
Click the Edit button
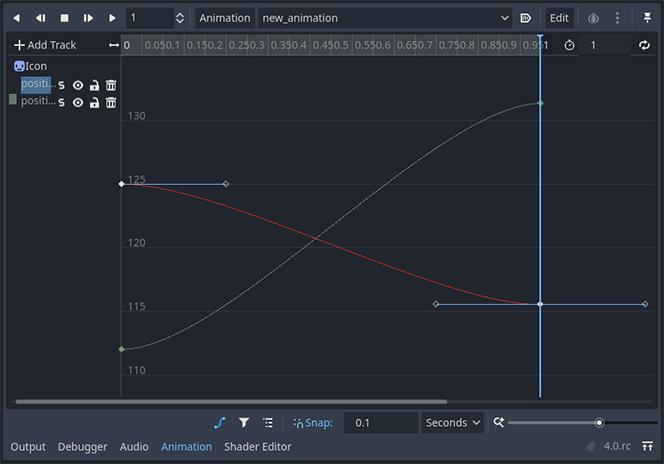click(x=559, y=18)
